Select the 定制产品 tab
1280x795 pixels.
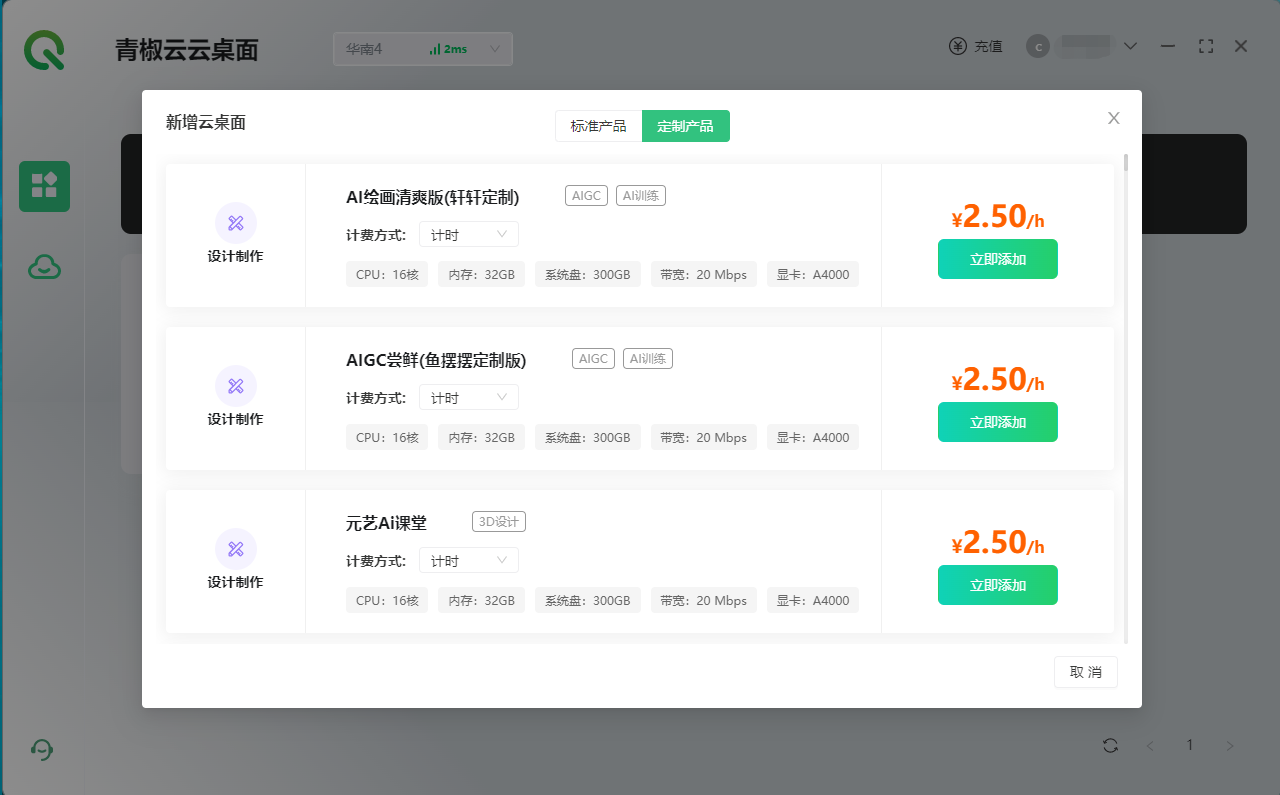click(x=685, y=126)
